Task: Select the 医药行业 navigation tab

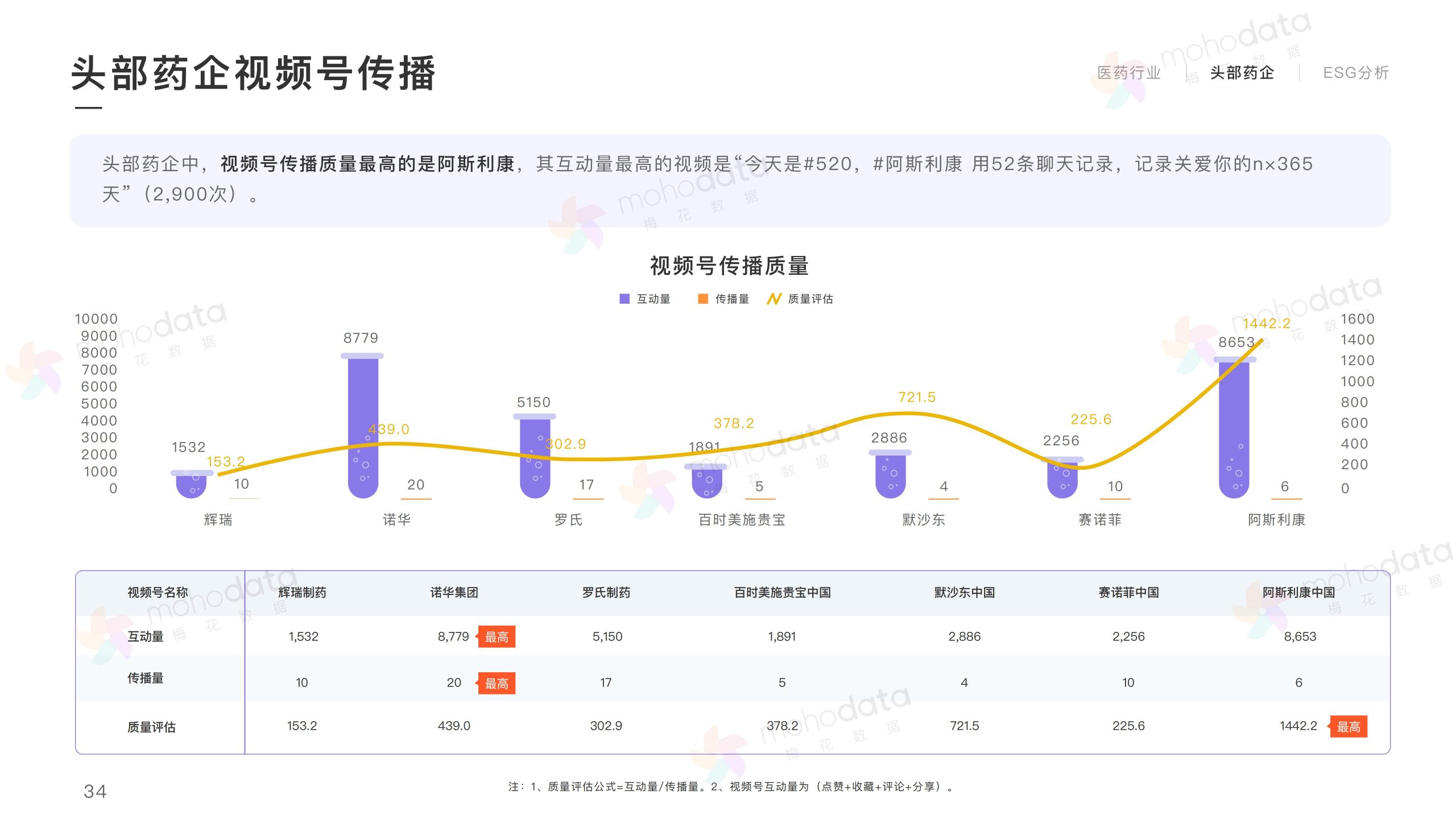Action: 1128,73
